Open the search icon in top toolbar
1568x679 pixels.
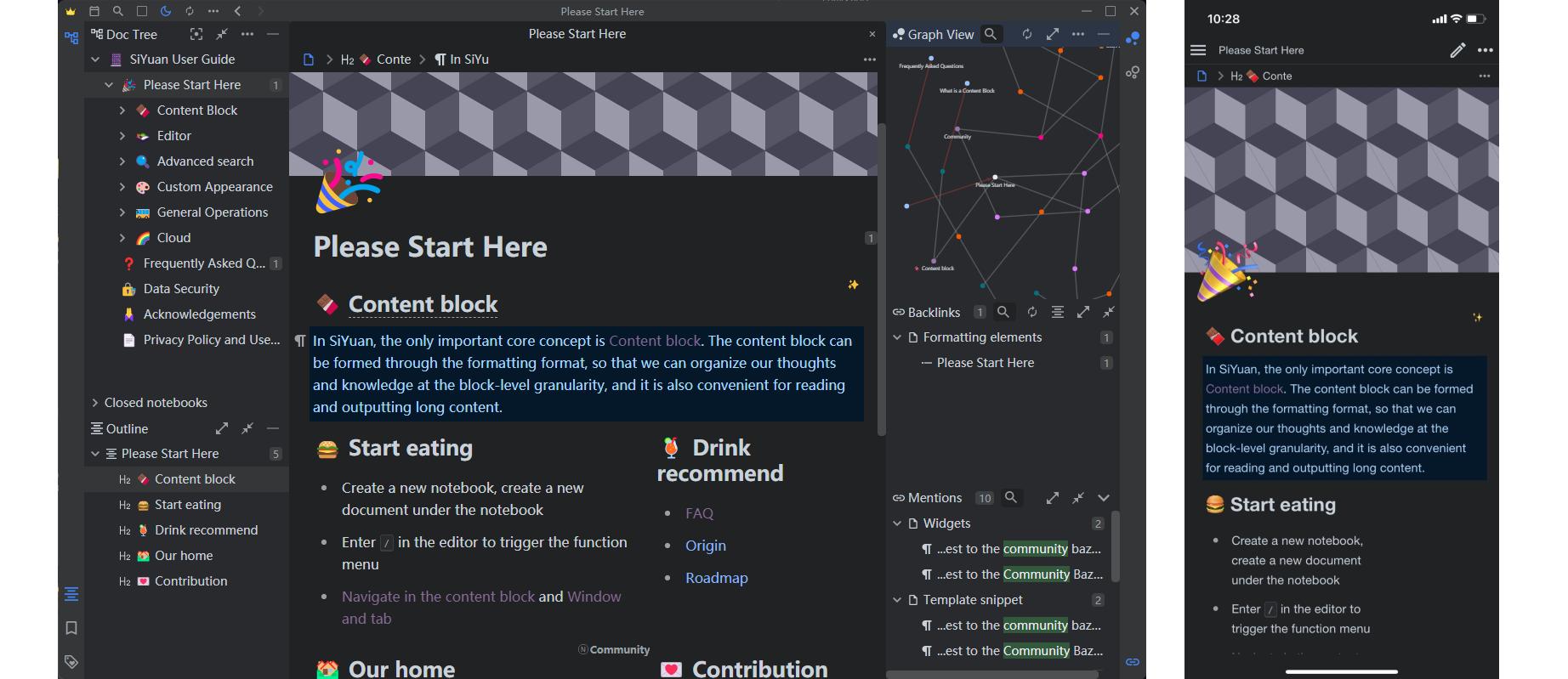tap(118, 11)
